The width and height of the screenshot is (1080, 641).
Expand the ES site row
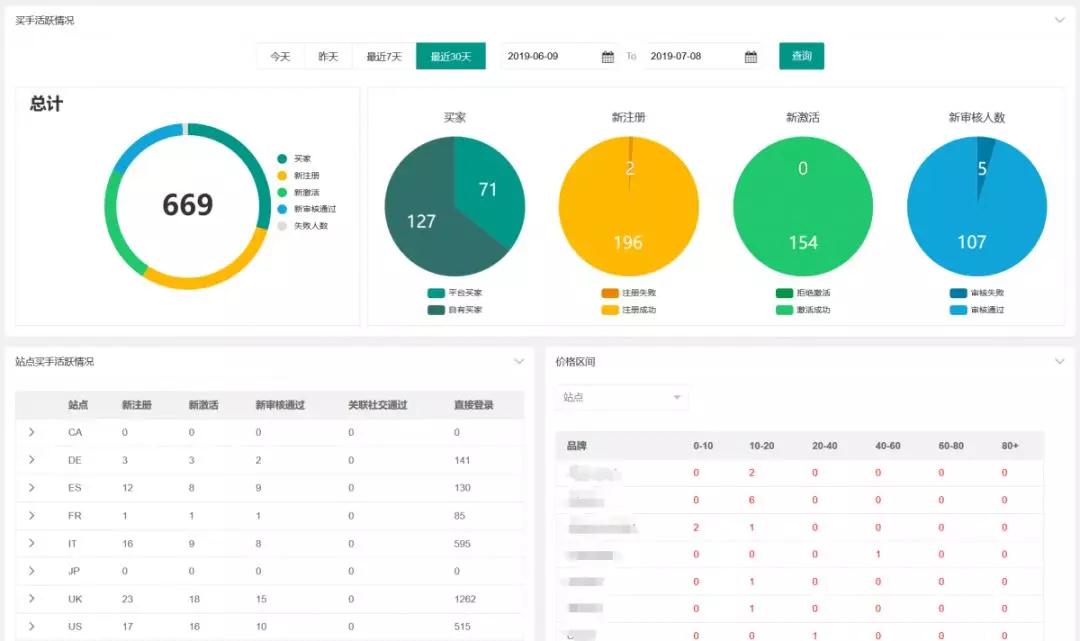32,487
